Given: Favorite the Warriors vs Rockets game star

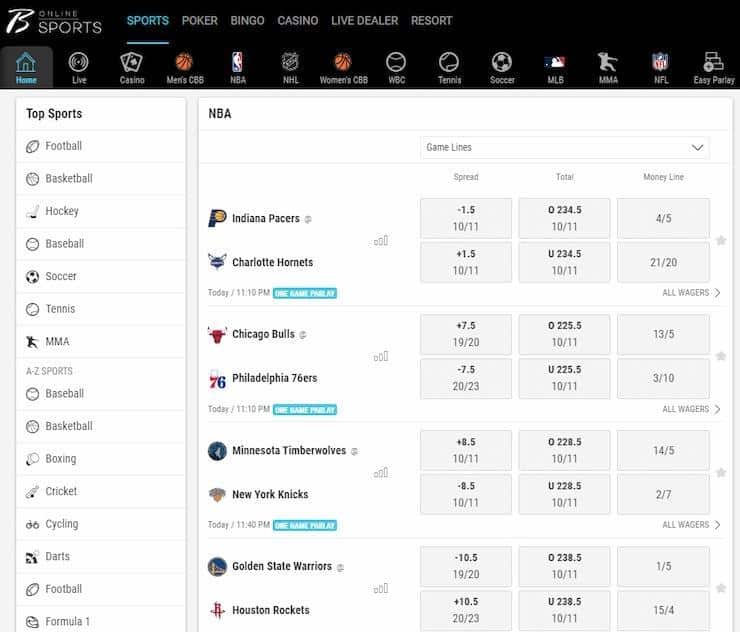Looking at the screenshot, I should point(721,588).
